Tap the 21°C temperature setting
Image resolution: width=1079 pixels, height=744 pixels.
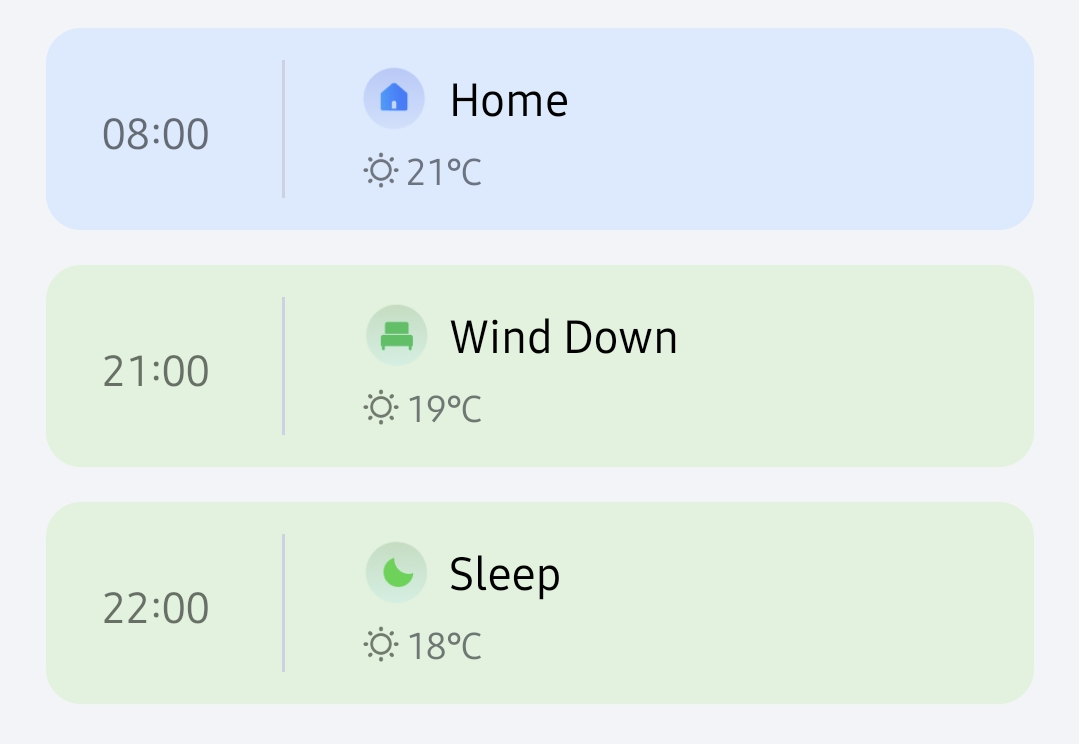445,173
